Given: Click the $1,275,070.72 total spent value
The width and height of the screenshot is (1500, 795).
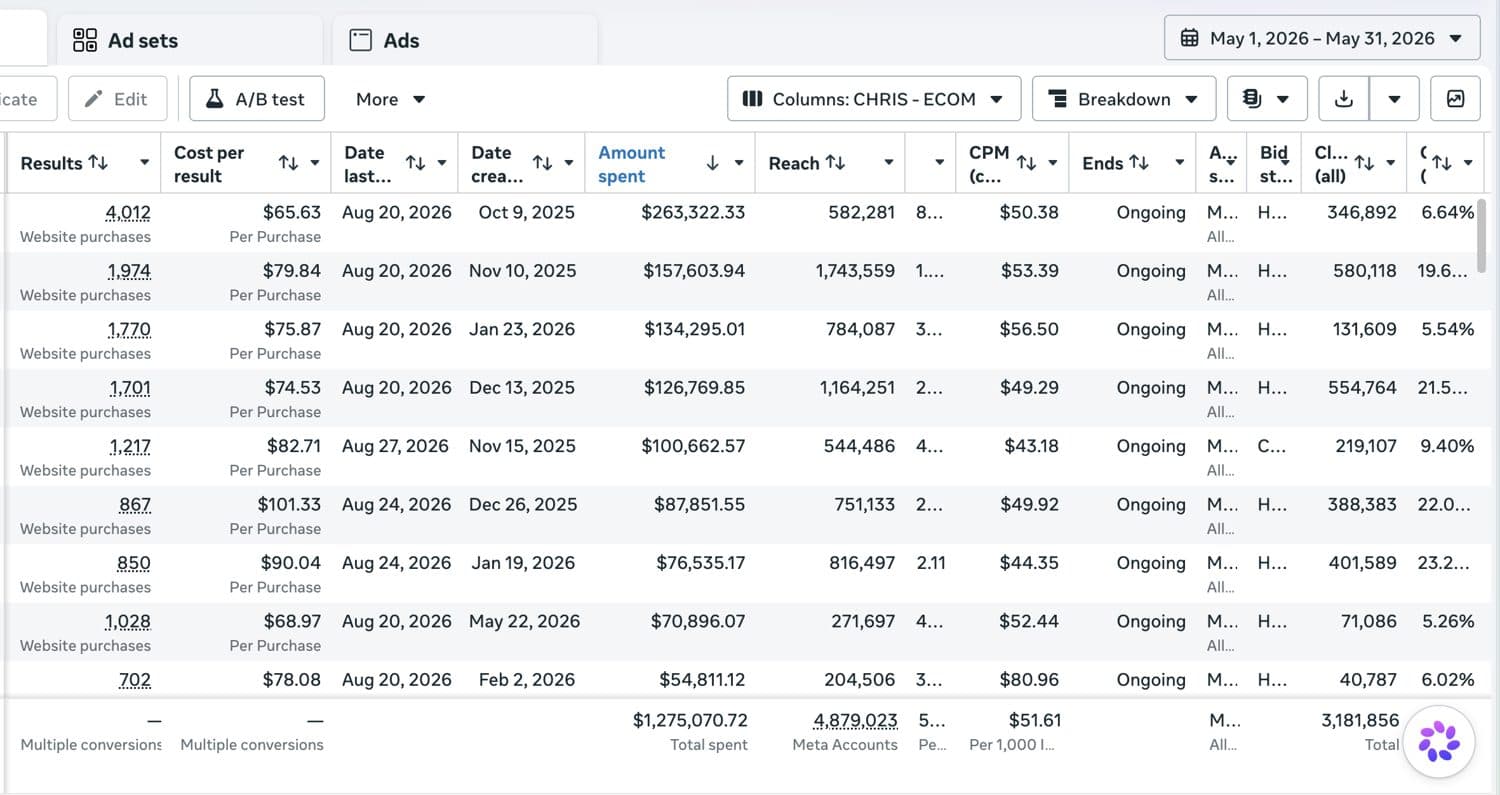Looking at the screenshot, I should point(690,720).
